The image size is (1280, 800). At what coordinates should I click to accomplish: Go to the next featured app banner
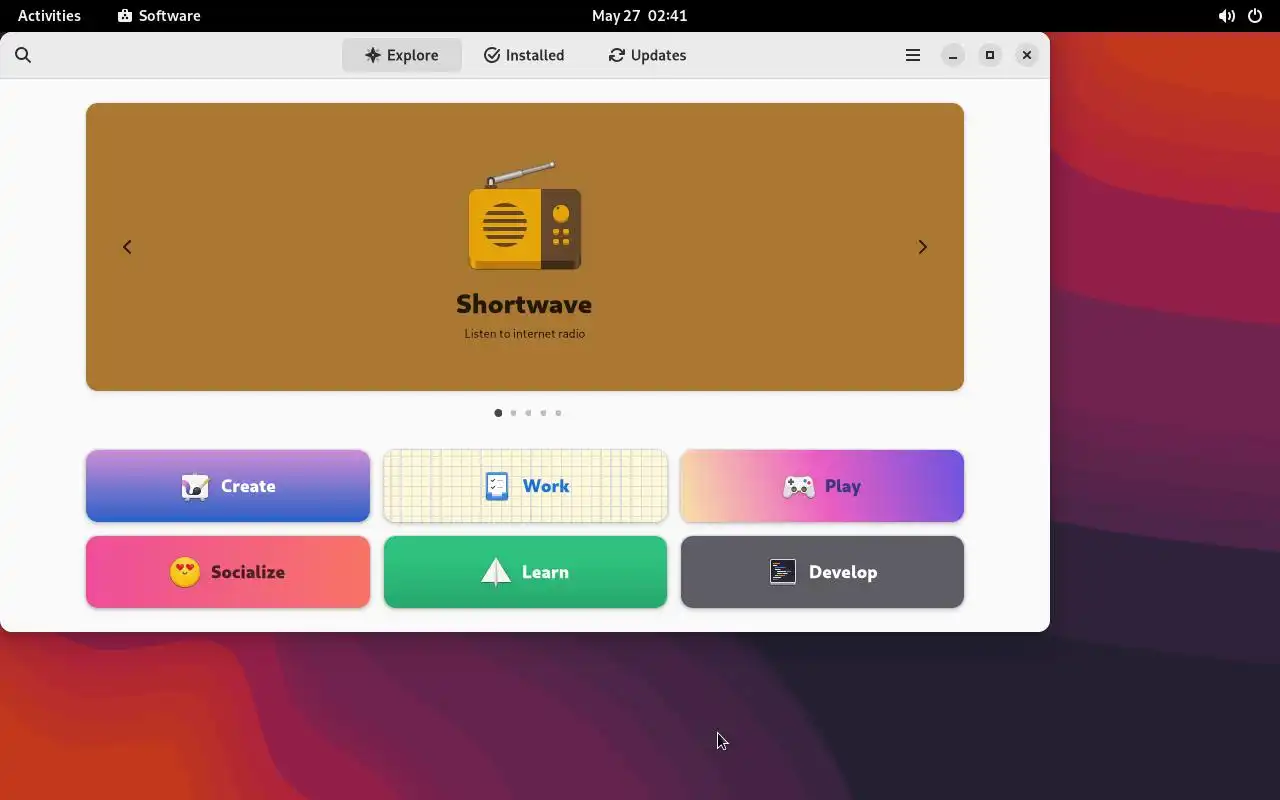(x=923, y=247)
